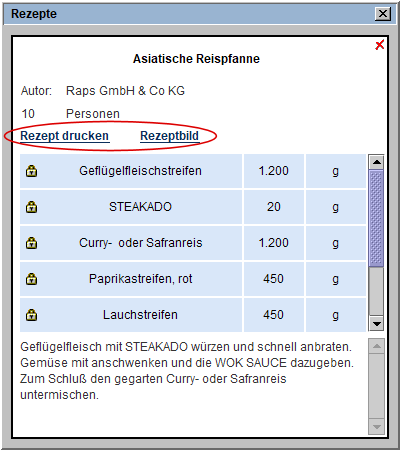Select the Lauchstreifen ingredient row name
Screen dimensions: 400x450
point(140,315)
